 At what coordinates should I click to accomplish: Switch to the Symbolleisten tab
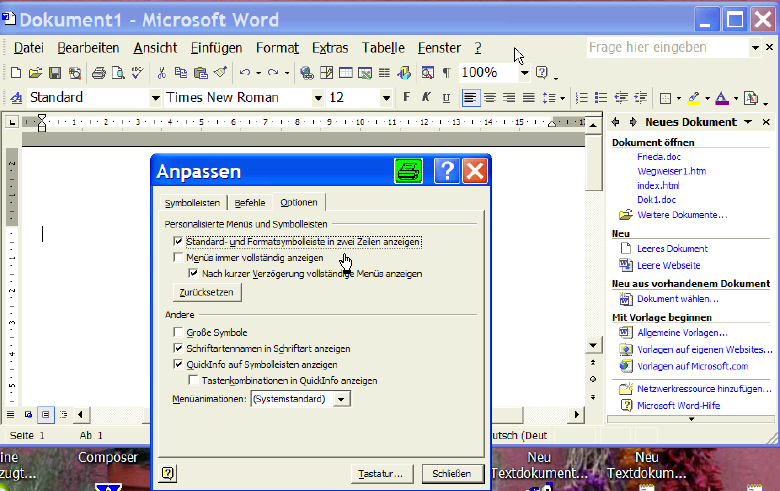pos(190,203)
